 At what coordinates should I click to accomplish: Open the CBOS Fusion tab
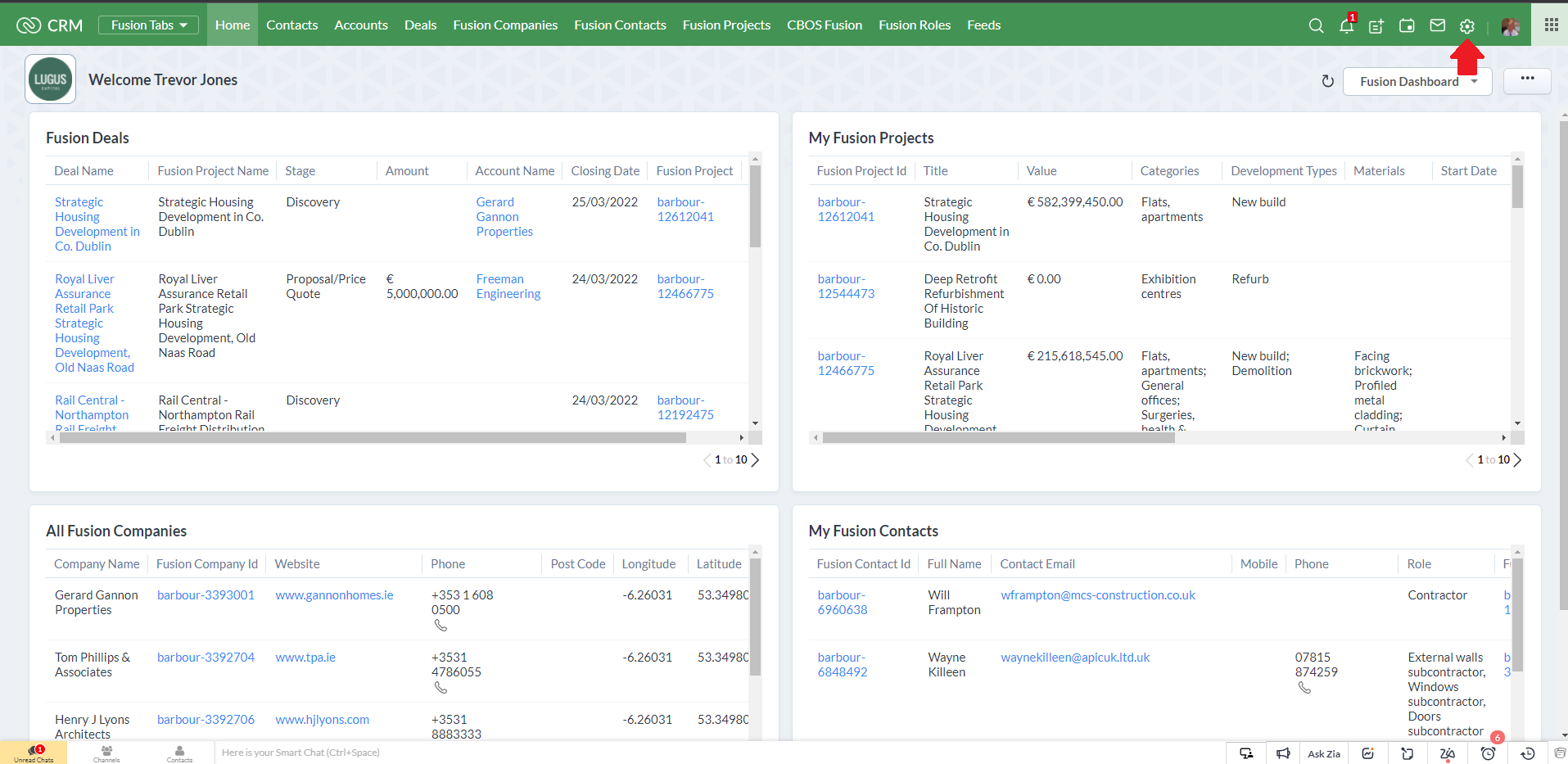click(825, 25)
